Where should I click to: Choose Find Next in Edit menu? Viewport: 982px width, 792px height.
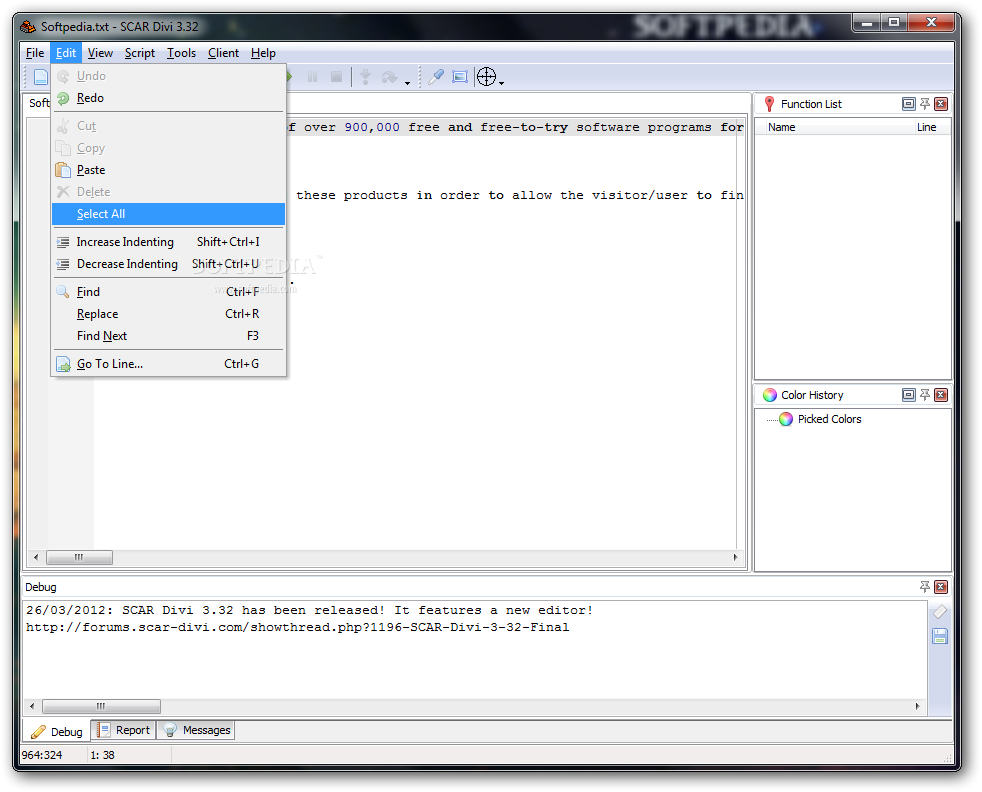click(168, 336)
